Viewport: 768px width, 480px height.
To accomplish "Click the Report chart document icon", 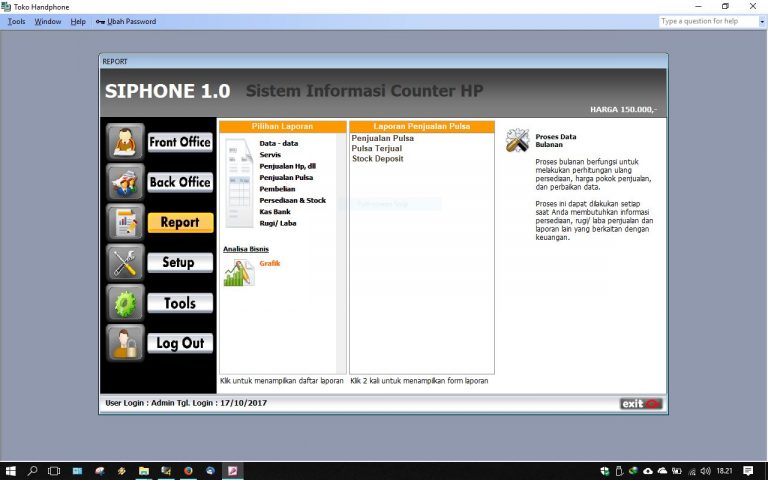I will pyautogui.click(x=125, y=222).
